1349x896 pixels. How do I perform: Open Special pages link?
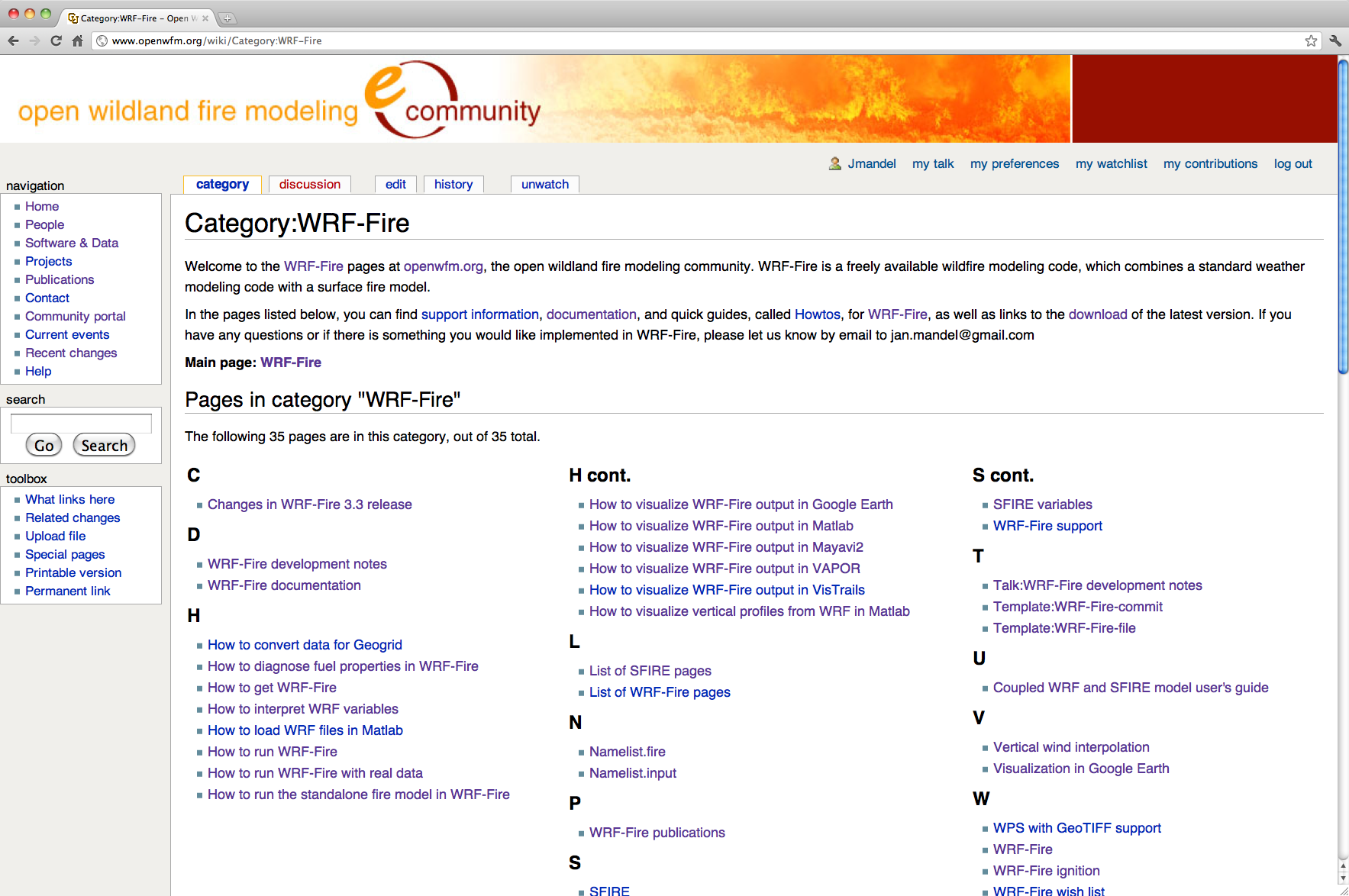65,554
